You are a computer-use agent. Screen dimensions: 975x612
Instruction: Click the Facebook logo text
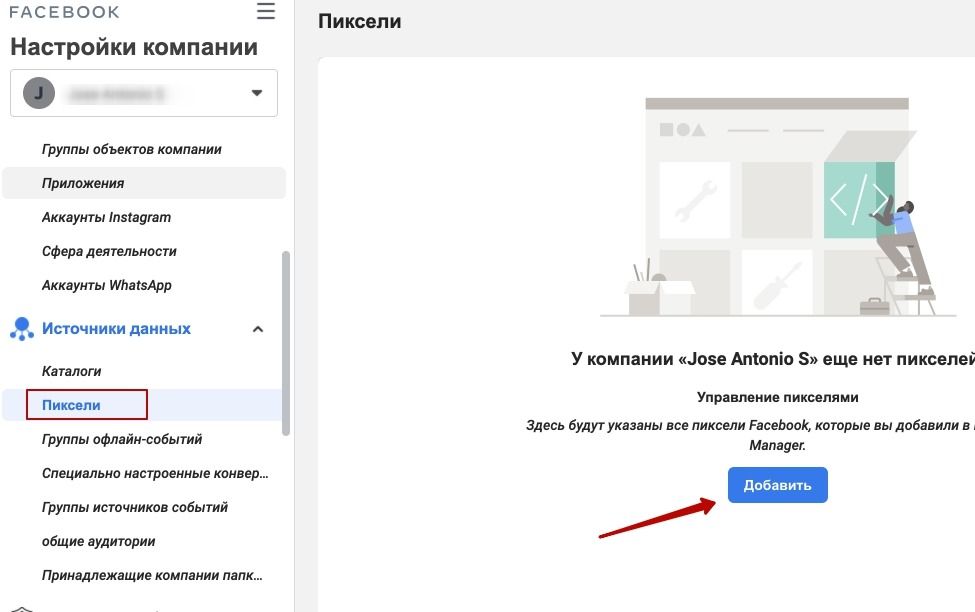[x=64, y=12]
